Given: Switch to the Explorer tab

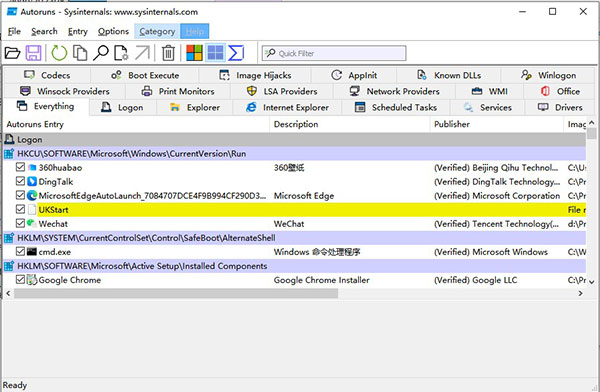Looking at the screenshot, I should 195,108.
